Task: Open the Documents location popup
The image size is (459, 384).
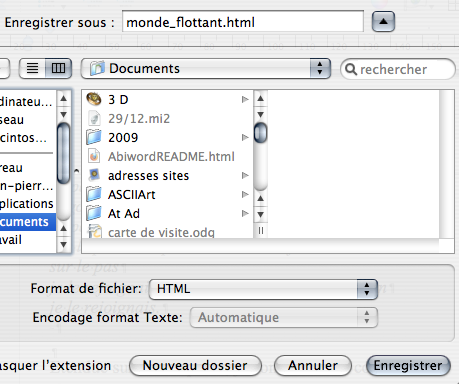Action: coord(206,69)
